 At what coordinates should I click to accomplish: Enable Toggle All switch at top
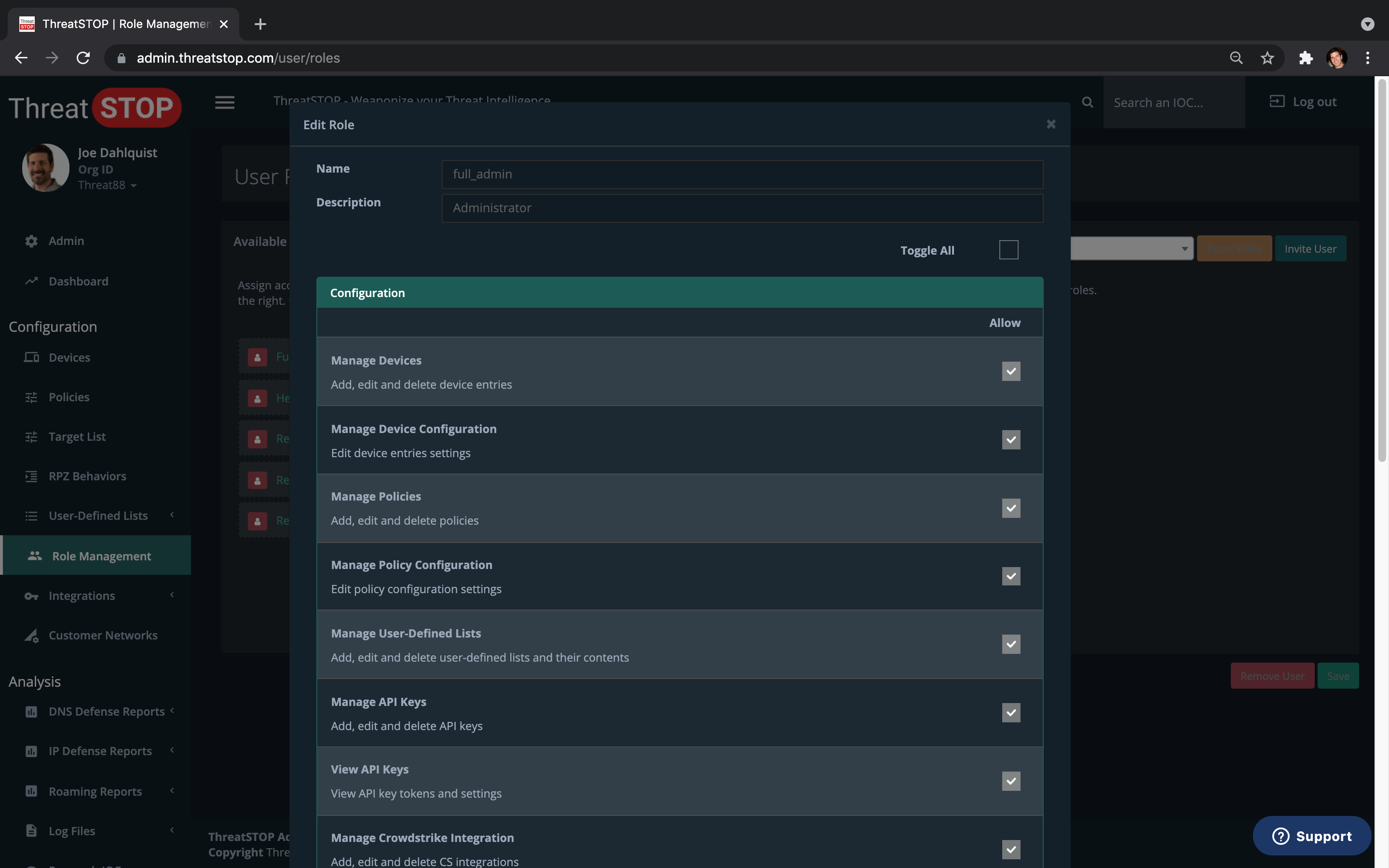[x=1009, y=250]
